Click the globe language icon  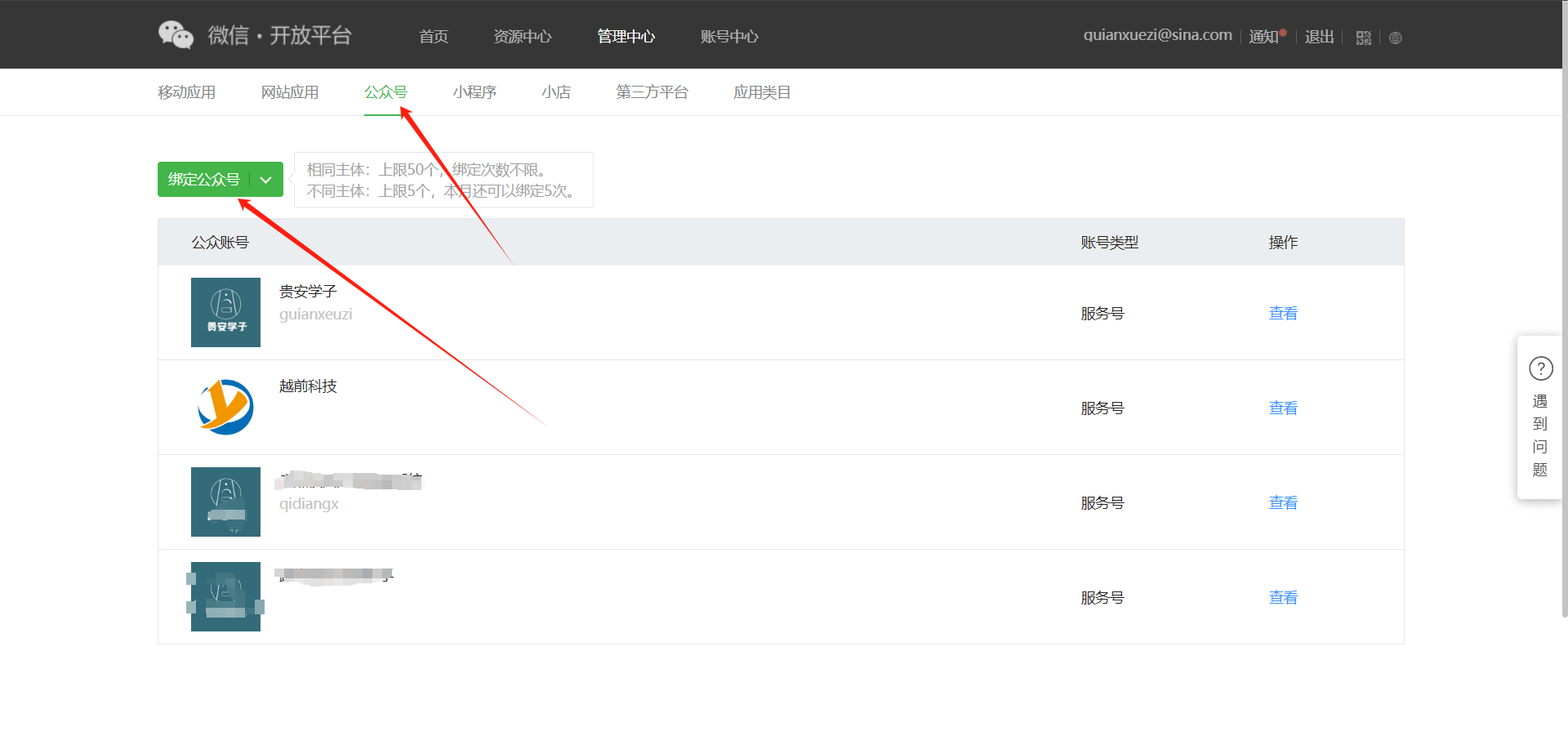pos(1395,38)
